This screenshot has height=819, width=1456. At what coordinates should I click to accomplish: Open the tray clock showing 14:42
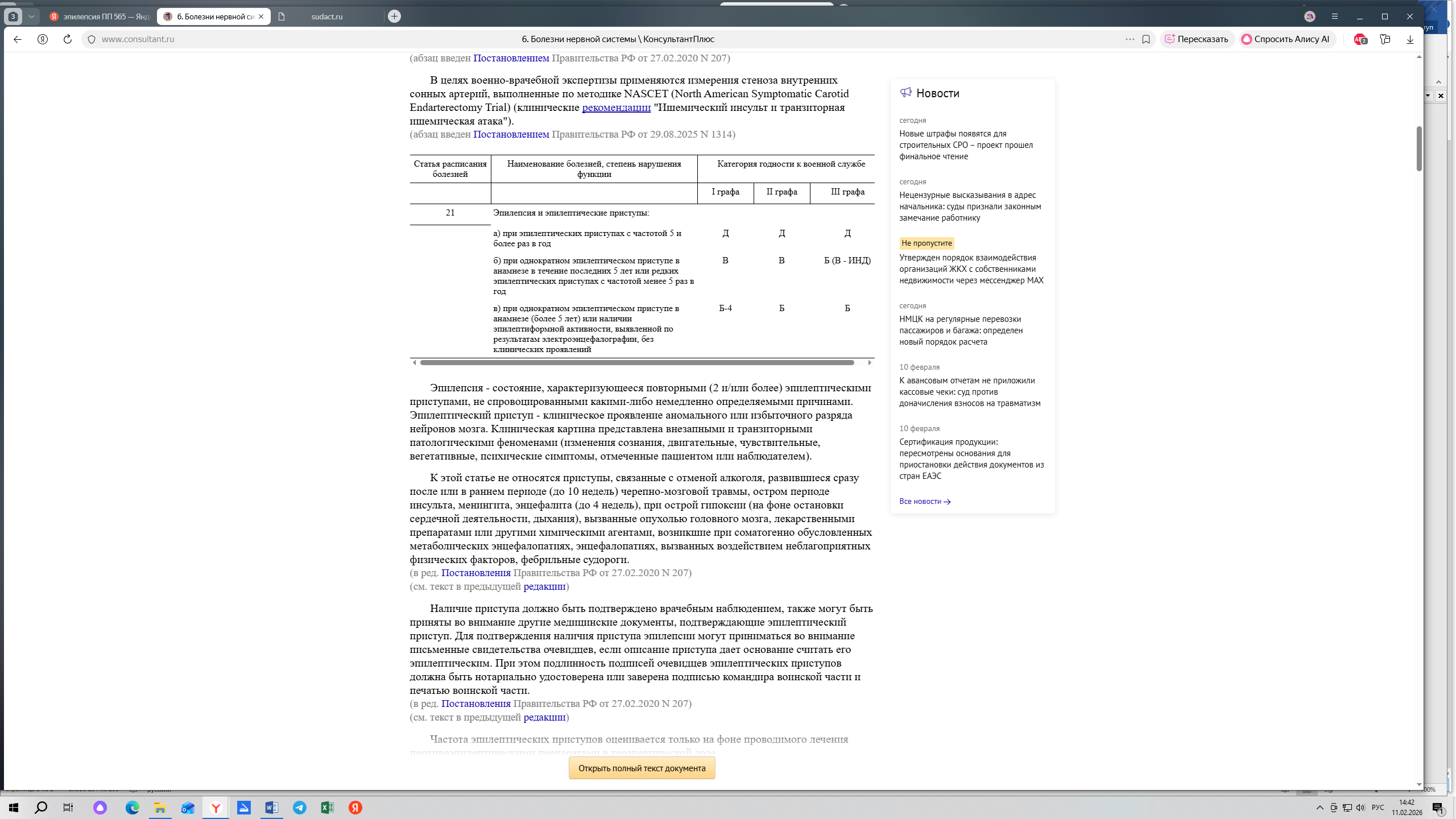pos(1407,808)
